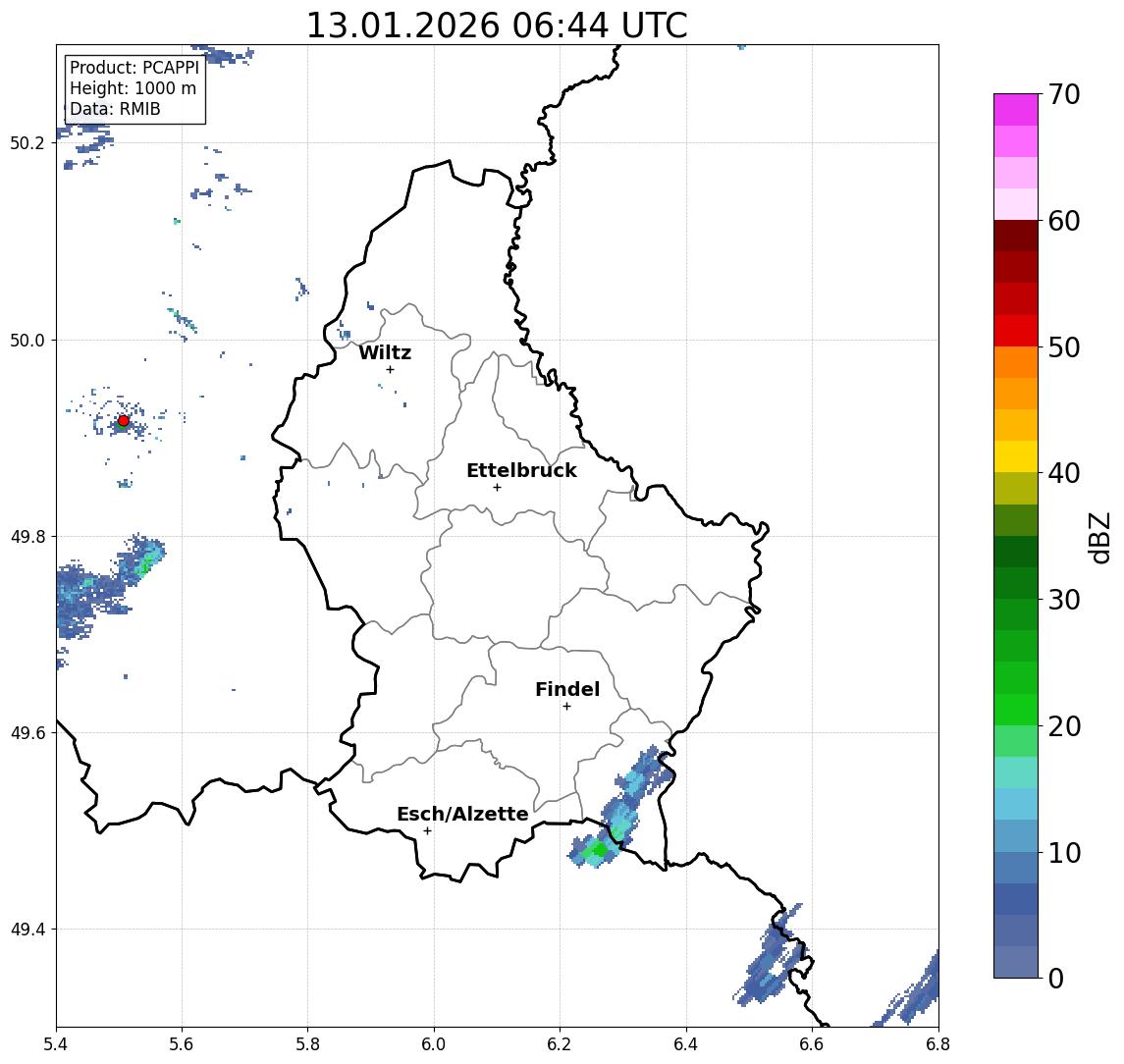Click the 49.4 latitude tick label
Image resolution: width=1124 pixels, height=1064 pixels.
(27, 930)
